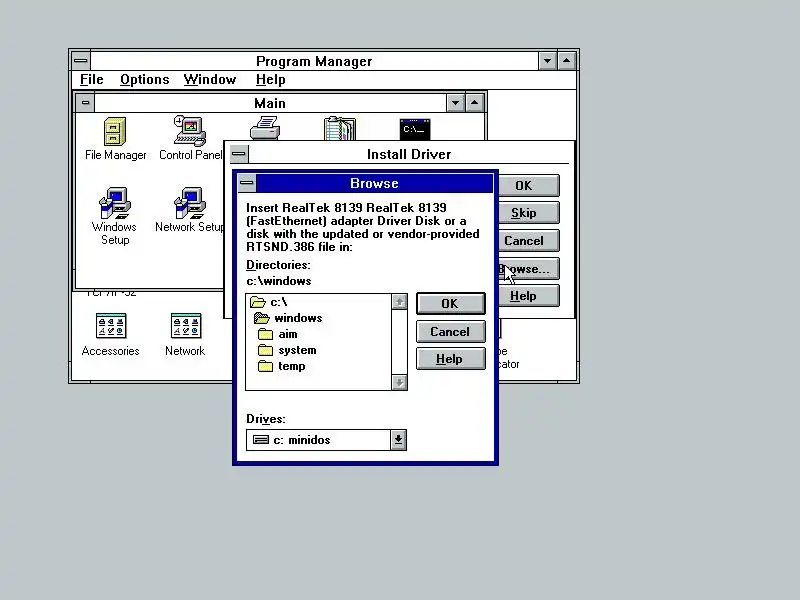The width and height of the screenshot is (800, 600).
Task: Click Skip in the Install Driver dialog
Action: pyautogui.click(x=529, y=213)
